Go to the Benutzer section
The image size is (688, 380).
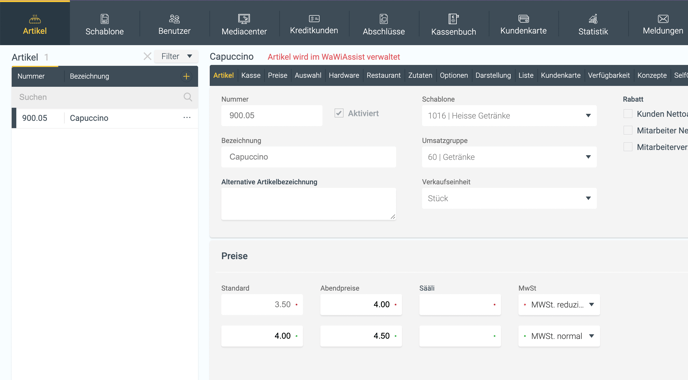click(174, 25)
